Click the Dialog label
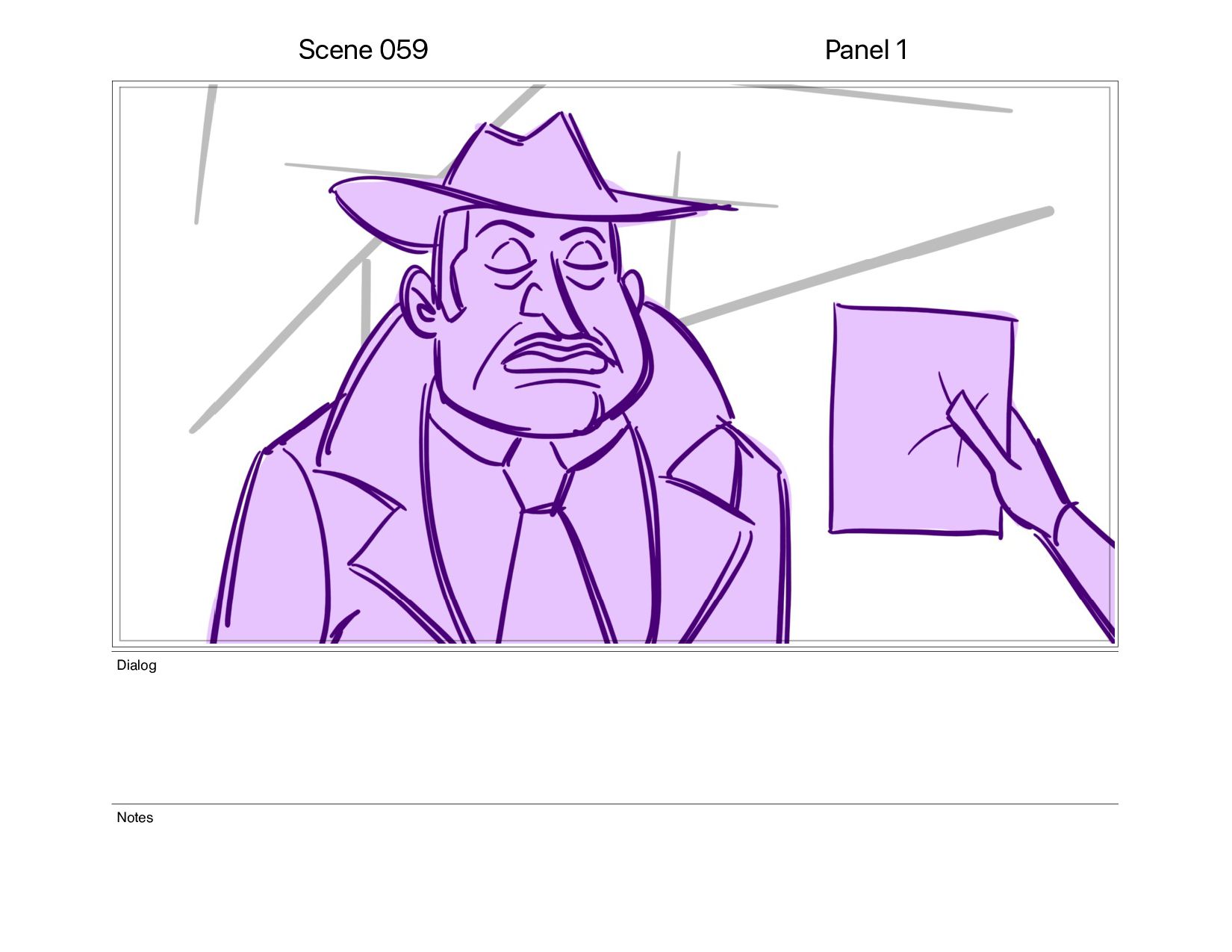 [137, 665]
